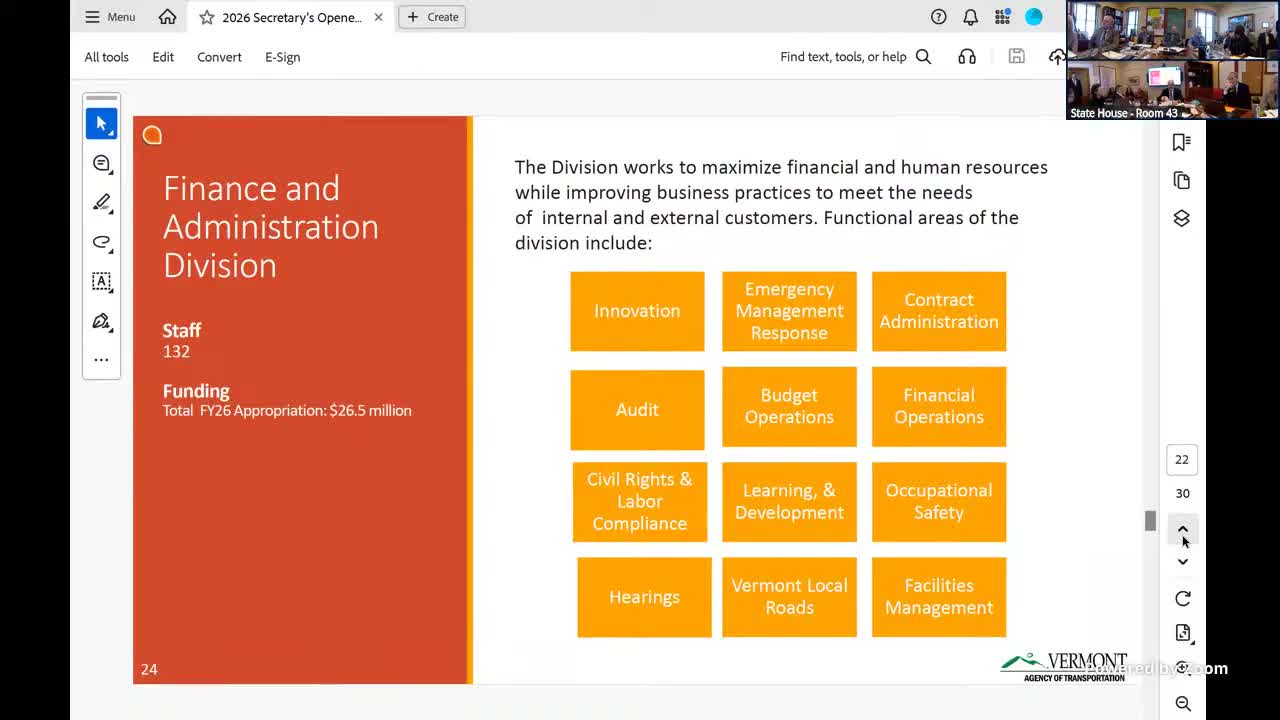This screenshot has width=1280, height=720.
Task: Open the Convert menu
Action: click(219, 57)
